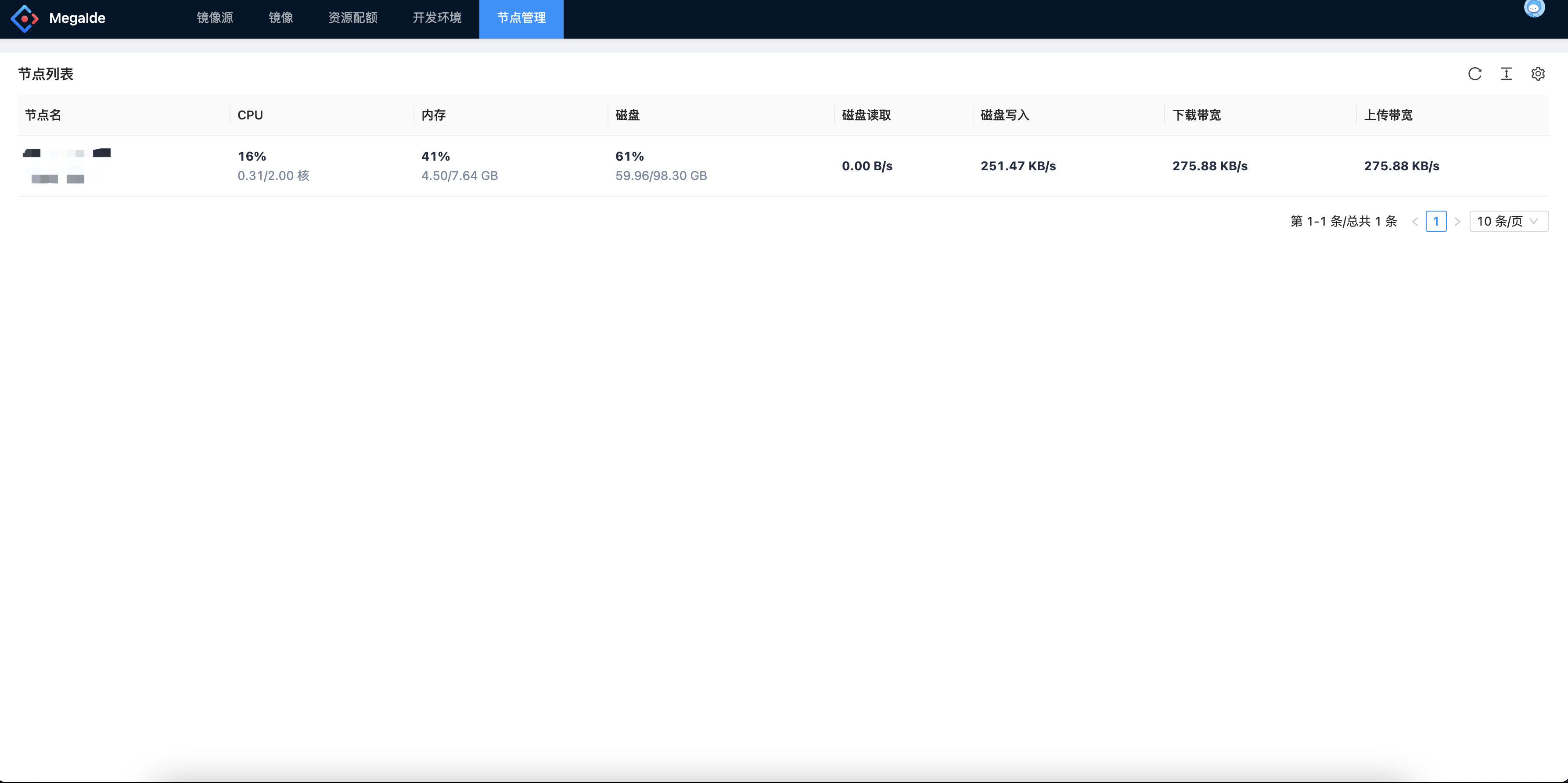Open the table density icon
Screen dimensions: 1568x783
pos(1506,74)
